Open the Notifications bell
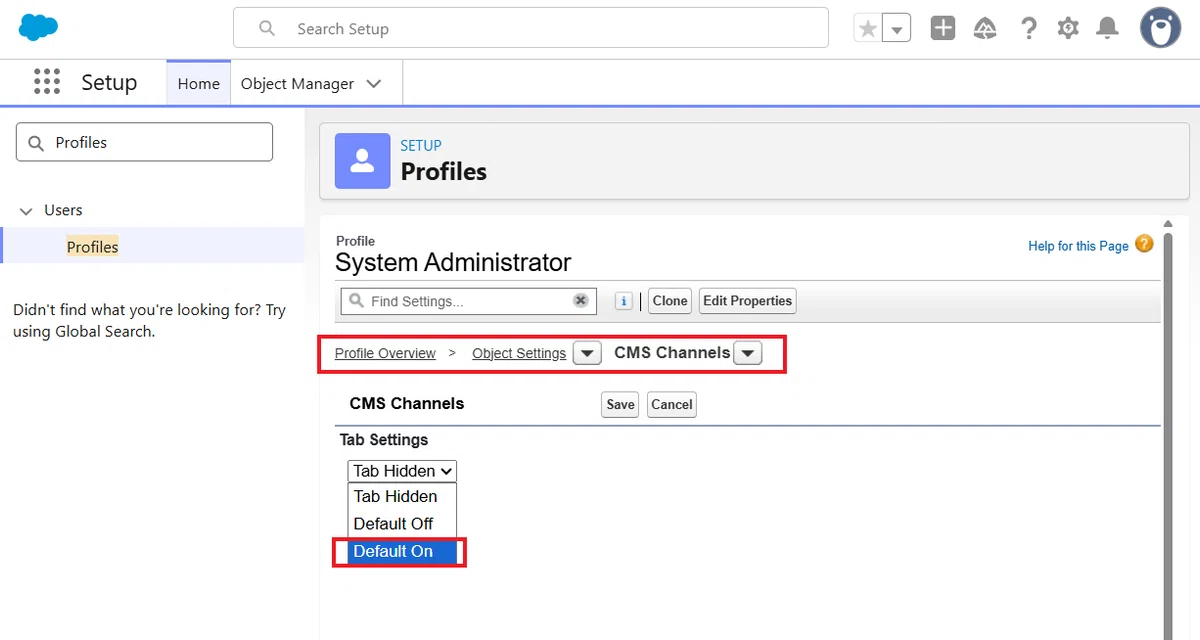The height and width of the screenshot is (640, 1200). pos(1107,28)
